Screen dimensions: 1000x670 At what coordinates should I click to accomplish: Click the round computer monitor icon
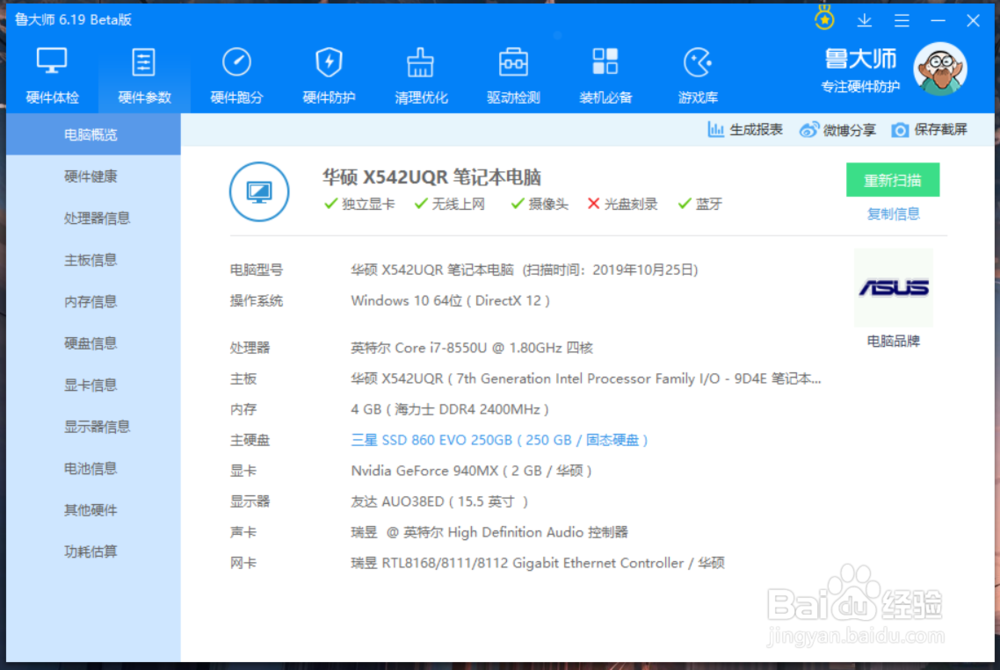tap(259, 192)
